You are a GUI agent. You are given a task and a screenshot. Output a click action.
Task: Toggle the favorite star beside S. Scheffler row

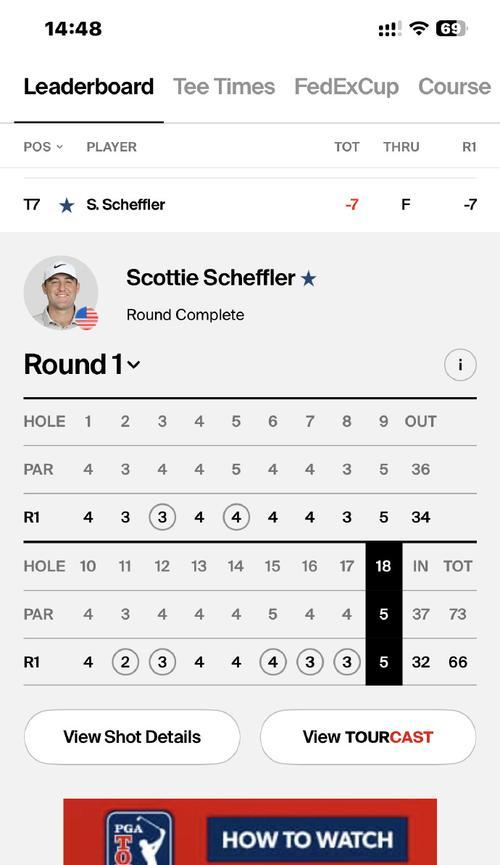click(67, 205)
